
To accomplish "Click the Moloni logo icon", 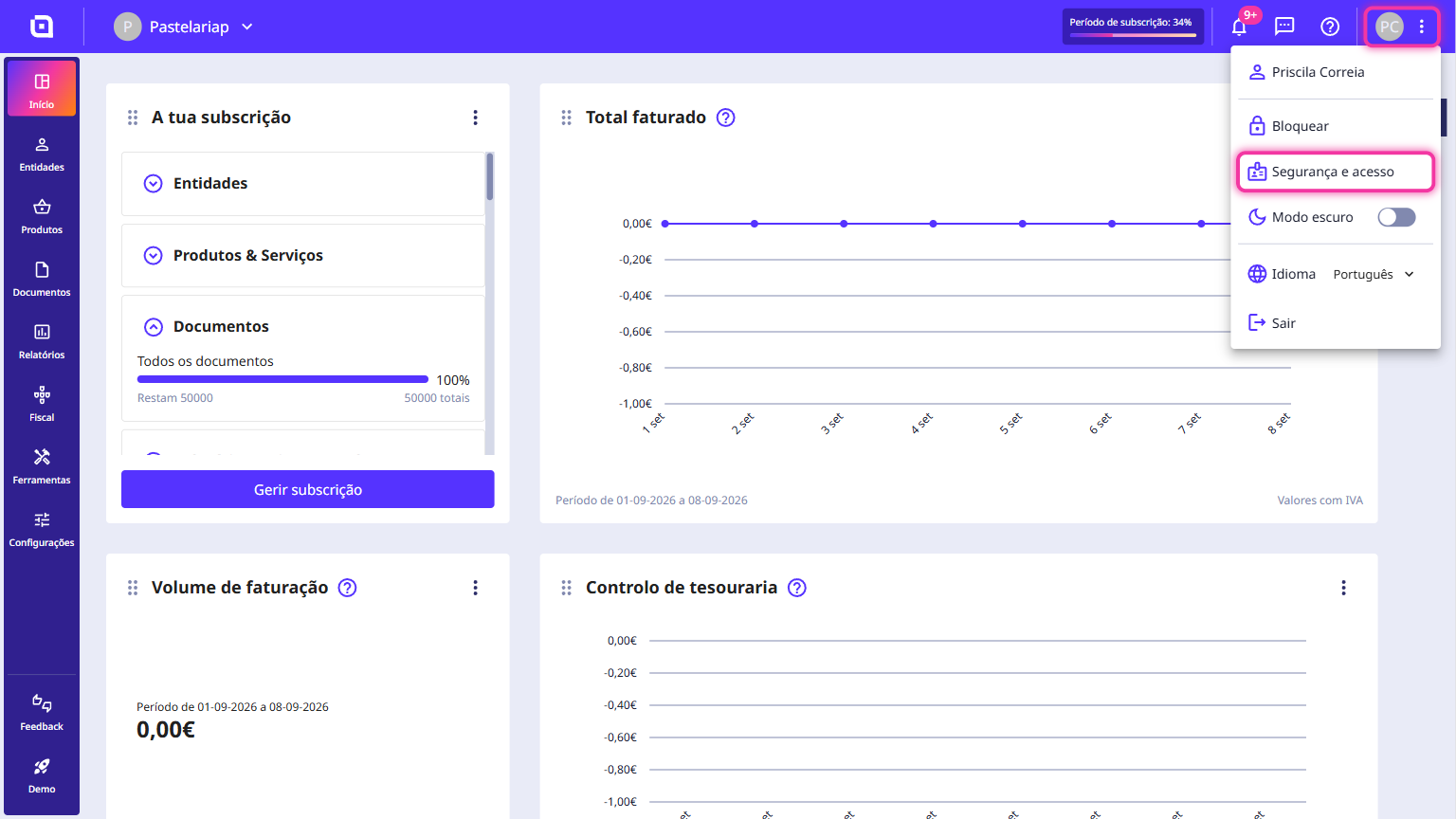I will (42, 27).
